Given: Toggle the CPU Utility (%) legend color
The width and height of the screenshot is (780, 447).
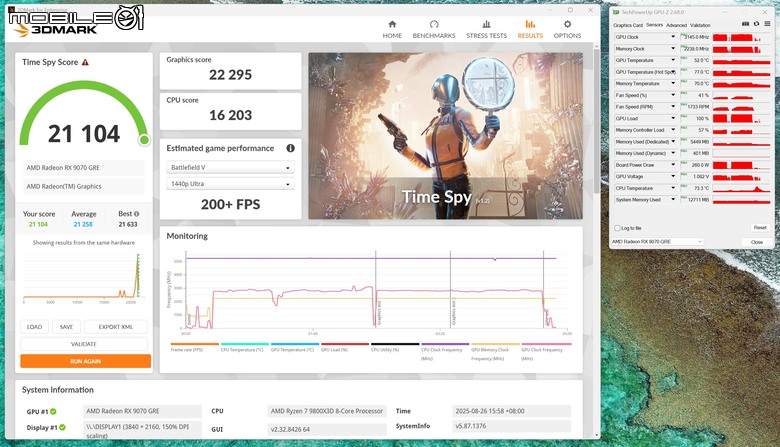Looking at the screenshot, I should point(395,344).
